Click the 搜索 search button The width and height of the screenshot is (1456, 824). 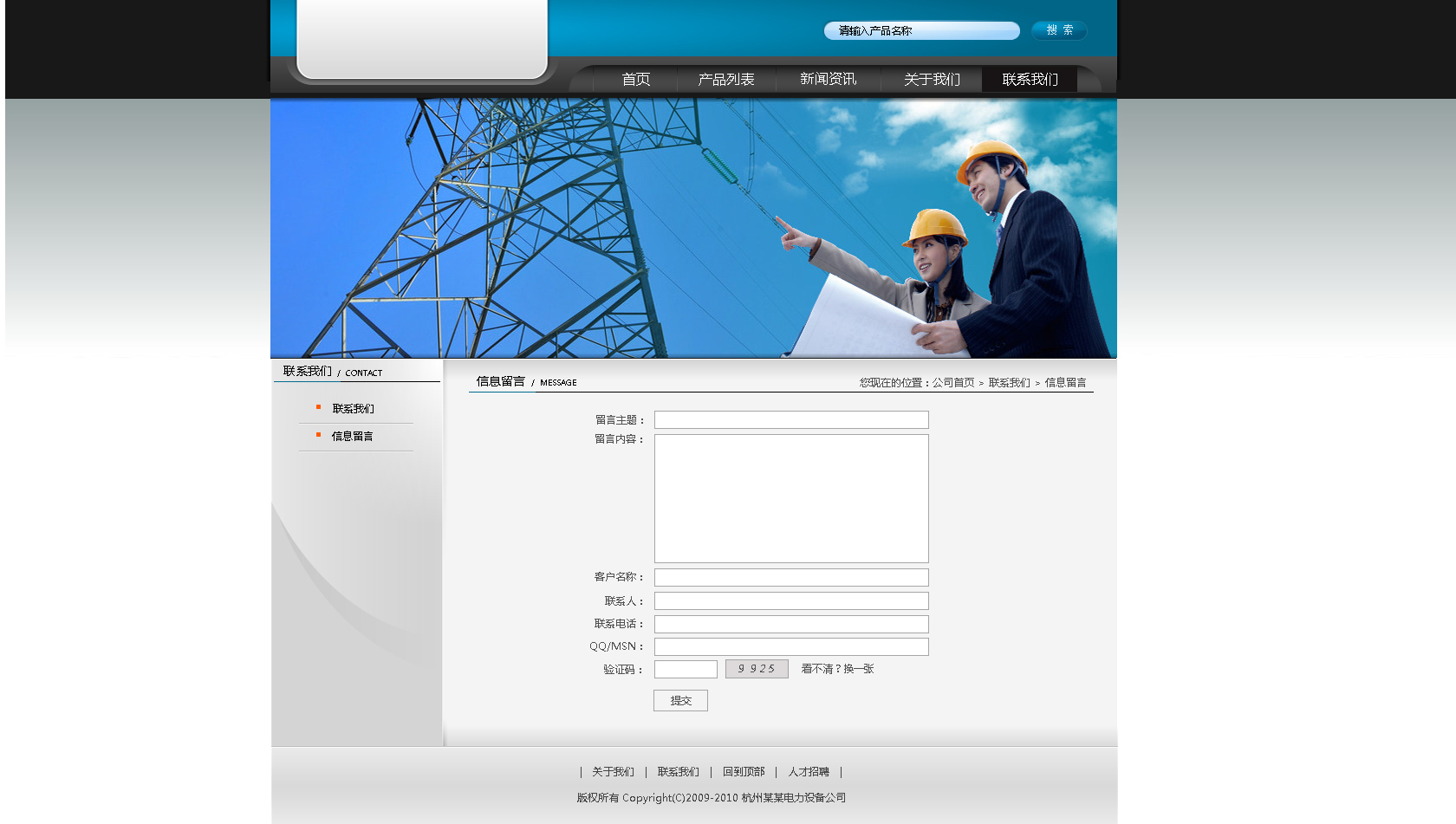[x=1059, y=30]
